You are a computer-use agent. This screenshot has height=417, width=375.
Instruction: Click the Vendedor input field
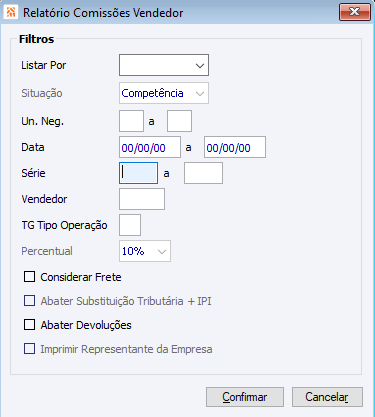click(x=142, y=199)
